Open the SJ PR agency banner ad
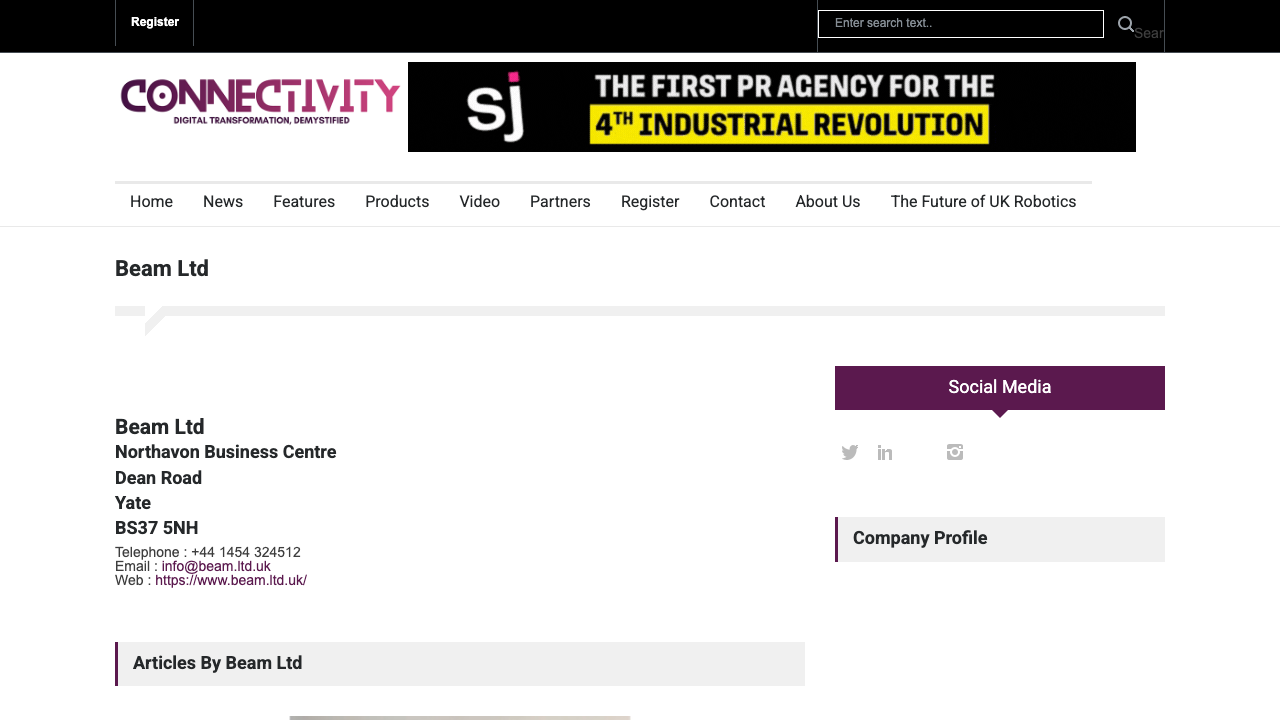 coord(771,107)
